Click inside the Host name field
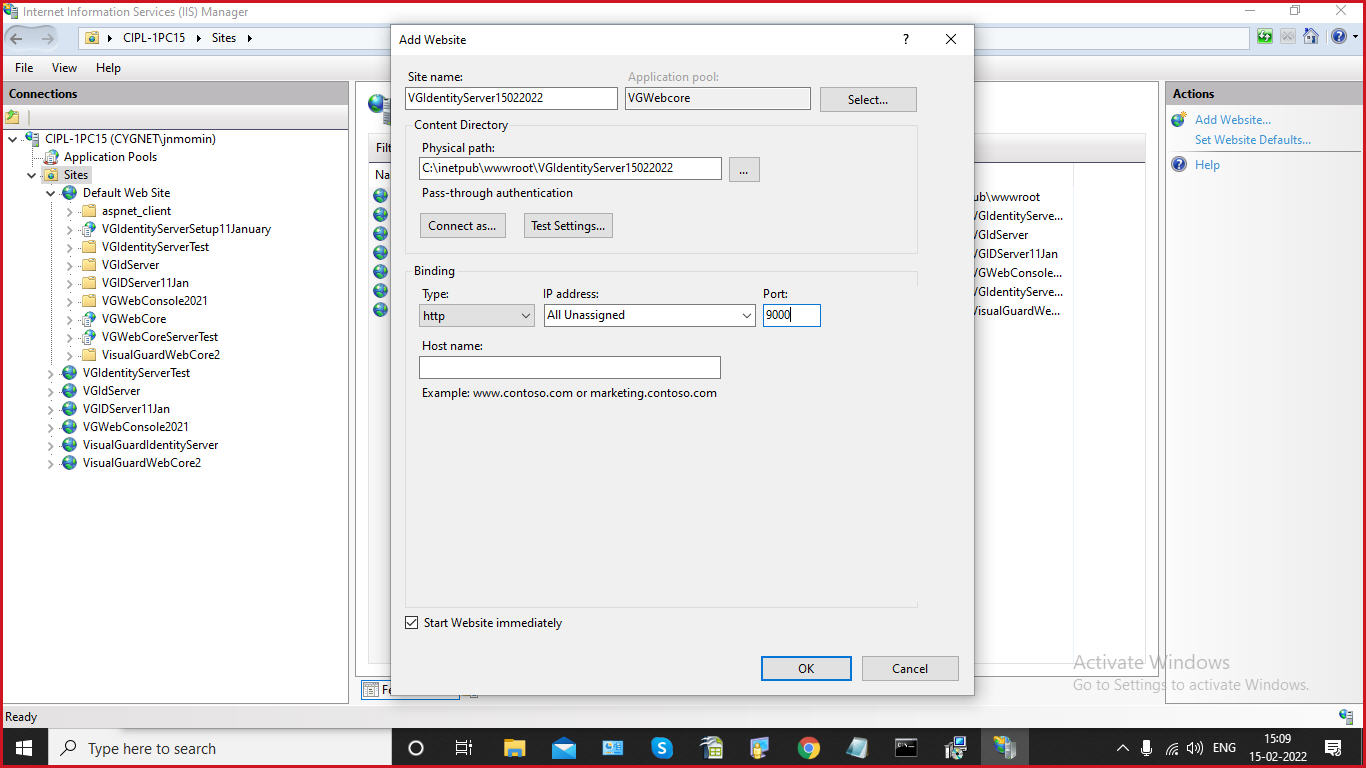Screen dimensions: 1366x768 coord(569,367)
